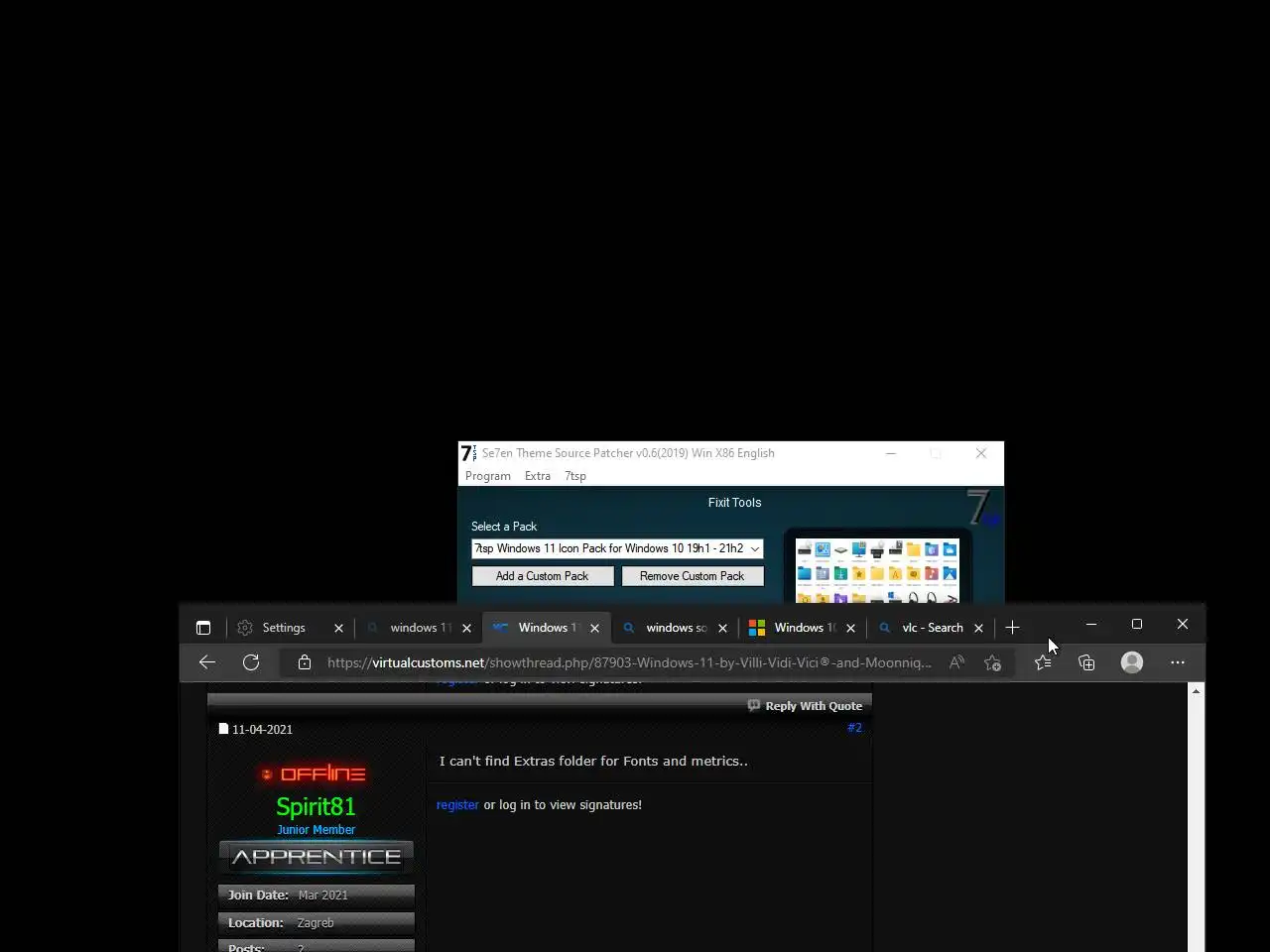
Task: Click 'Junior Member' title text
Action: [x=316, y=830]
